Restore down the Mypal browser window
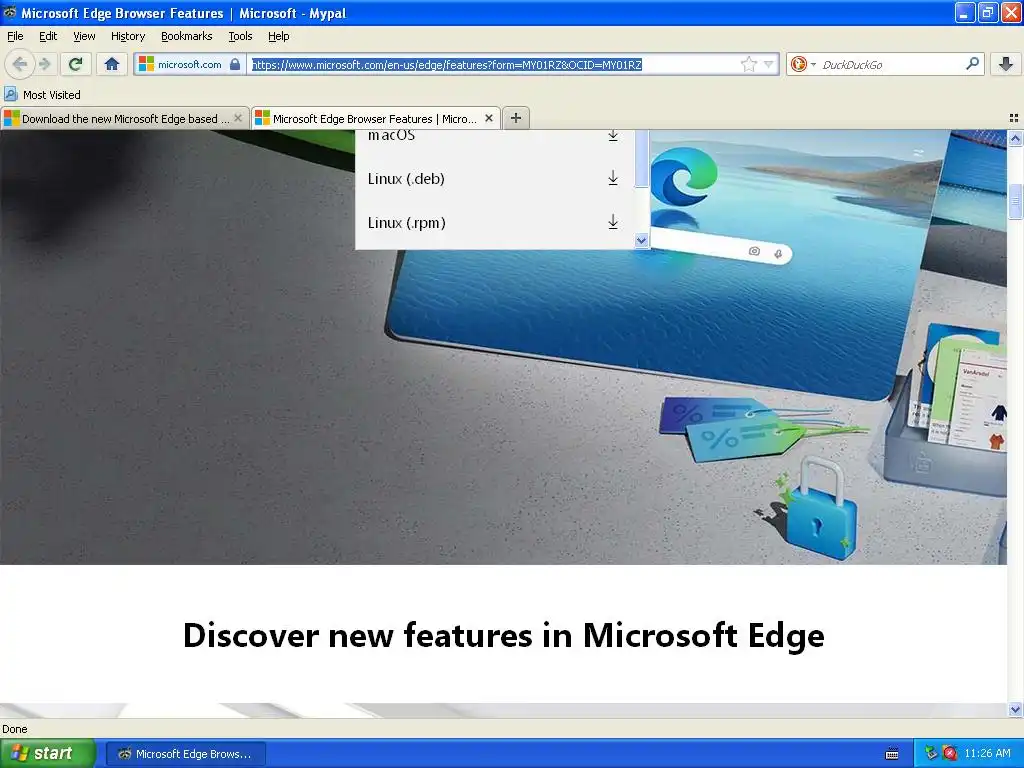 point(988,12)
